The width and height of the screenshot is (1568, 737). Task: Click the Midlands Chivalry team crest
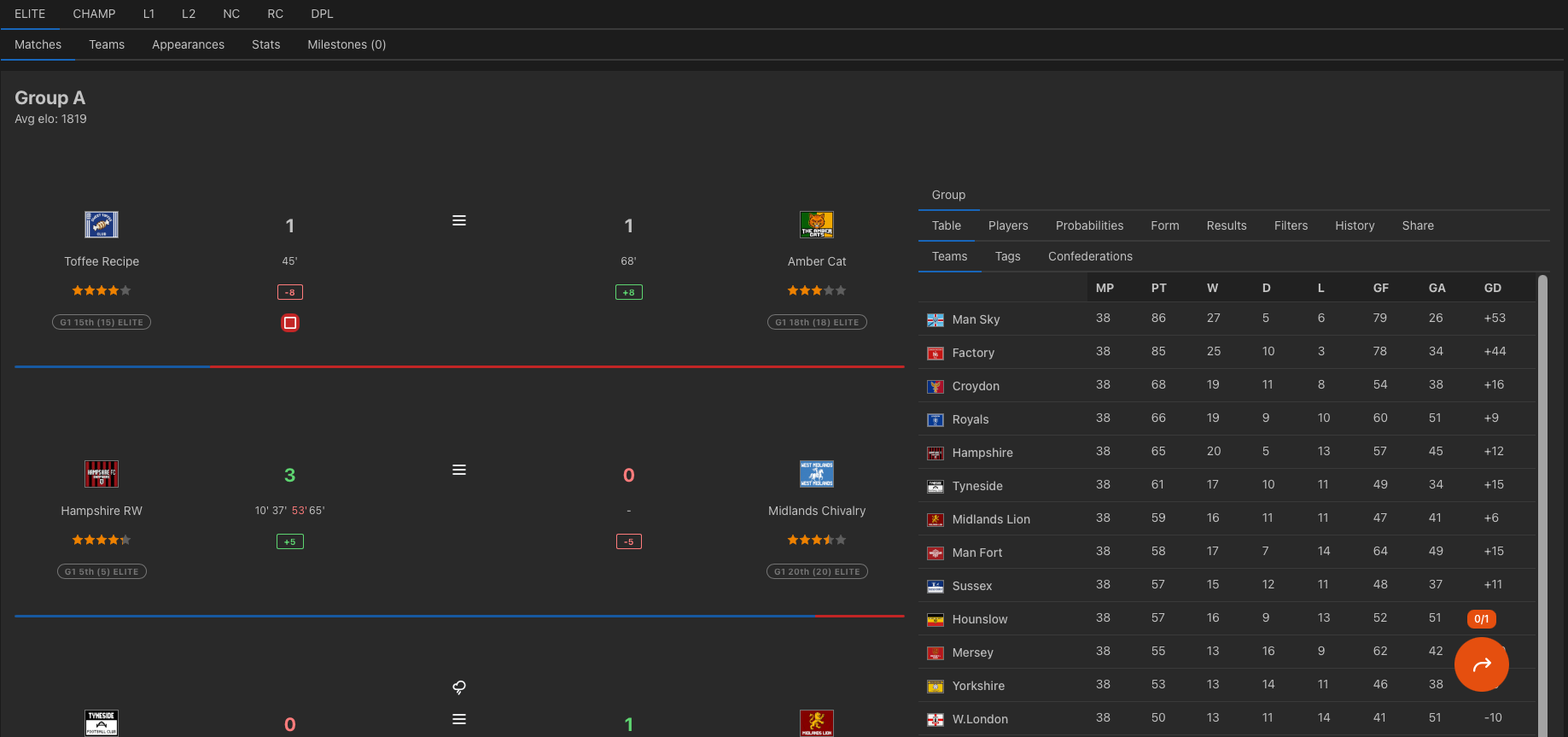coord(817,474)
